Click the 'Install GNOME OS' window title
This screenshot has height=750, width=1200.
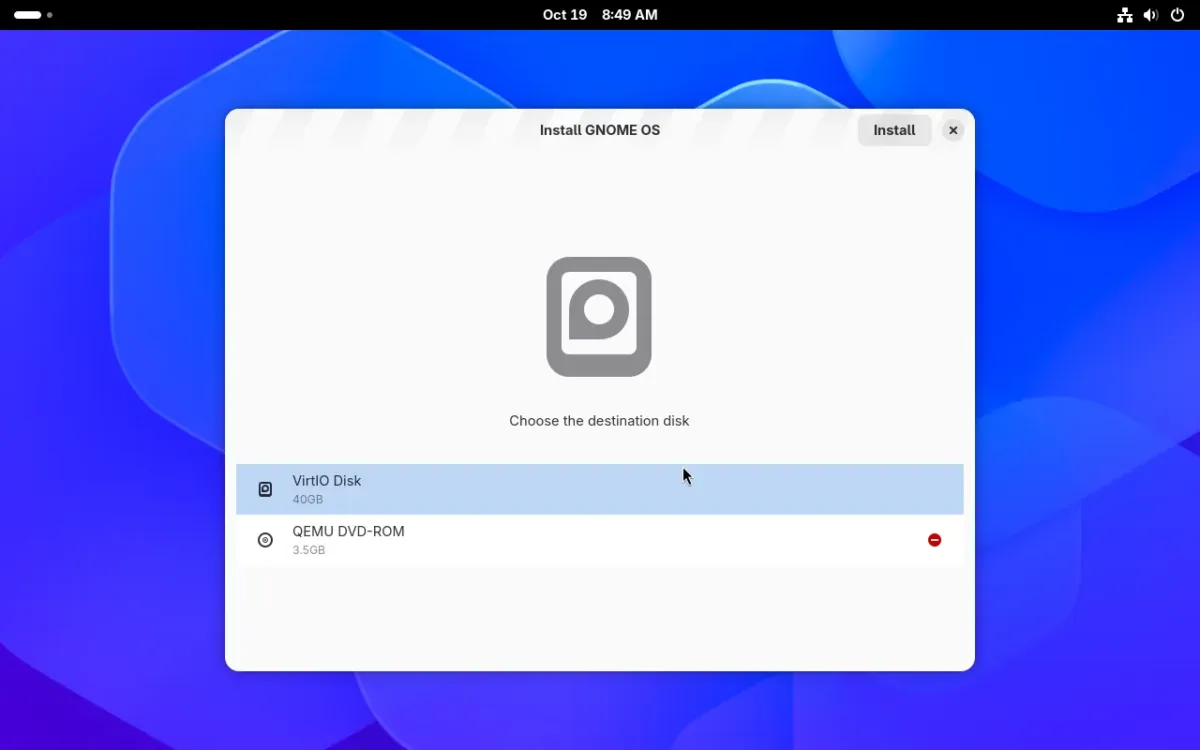600,130
